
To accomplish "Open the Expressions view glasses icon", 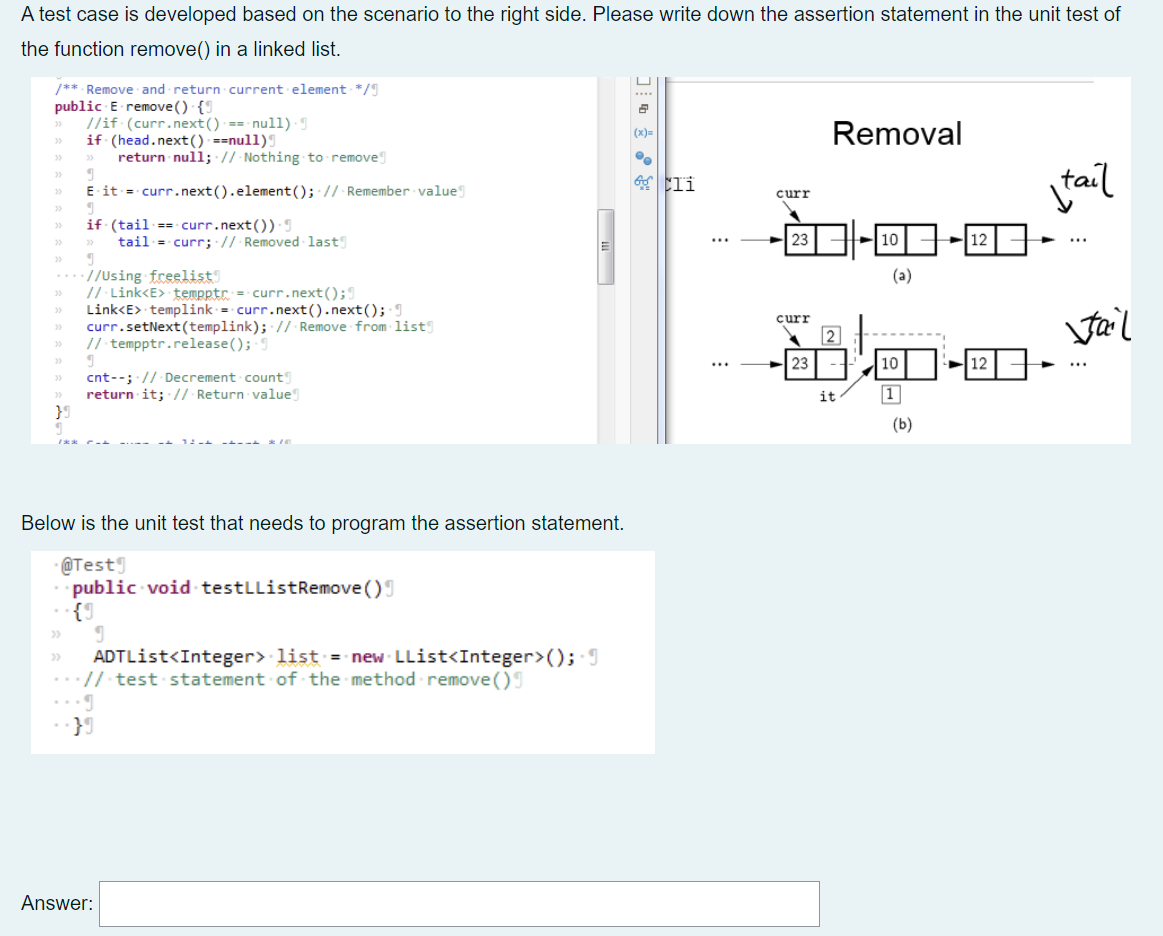I will [643, 182].
